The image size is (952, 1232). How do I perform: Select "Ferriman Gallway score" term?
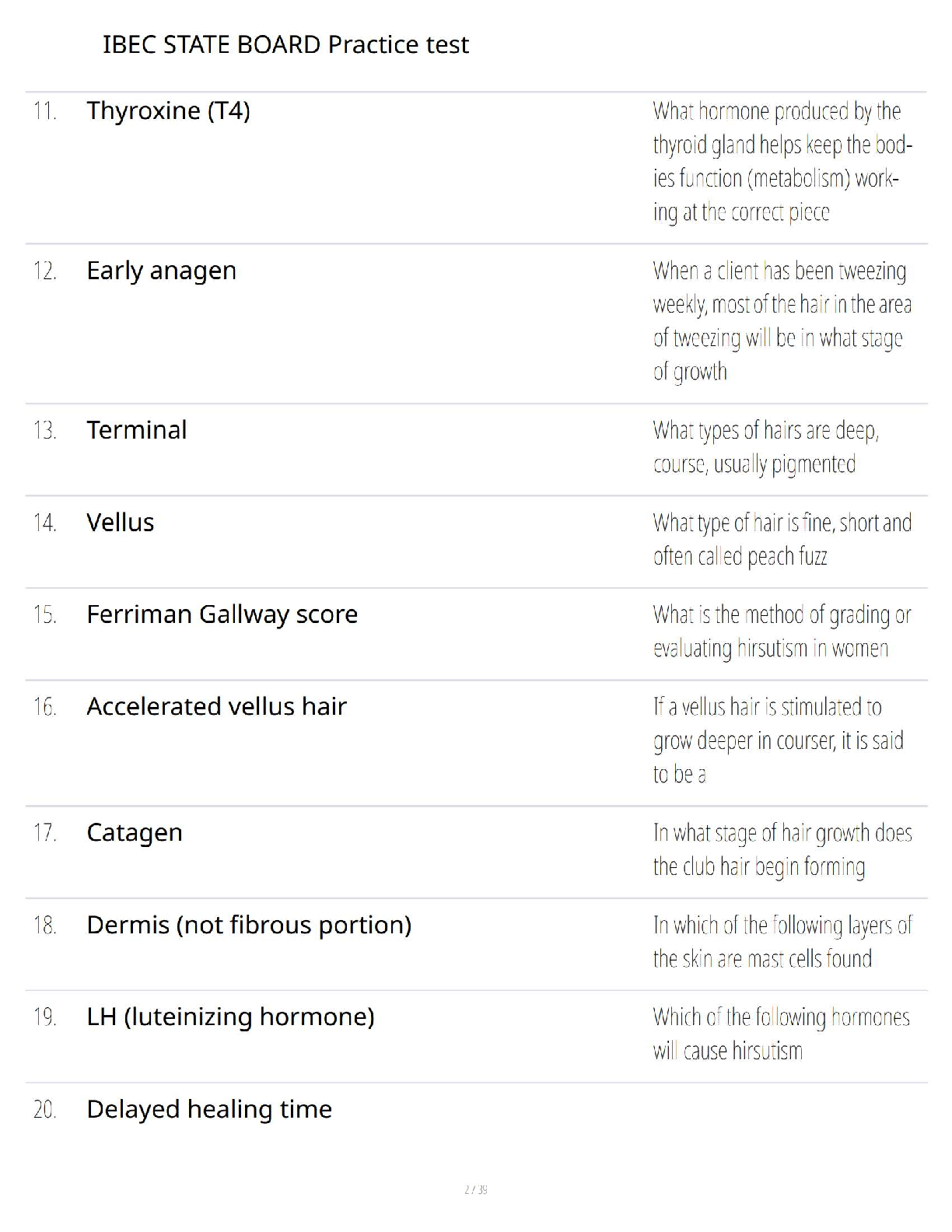(222, 614)
